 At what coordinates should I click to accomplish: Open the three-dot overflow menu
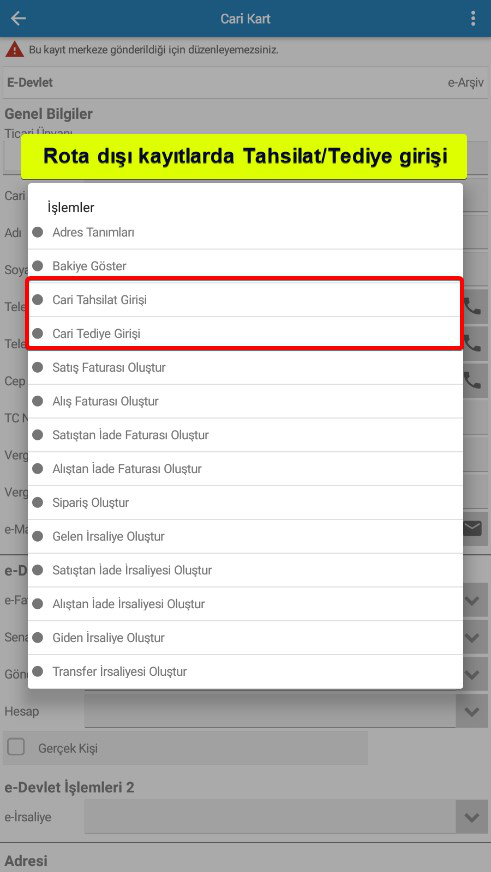coord(473,18)
